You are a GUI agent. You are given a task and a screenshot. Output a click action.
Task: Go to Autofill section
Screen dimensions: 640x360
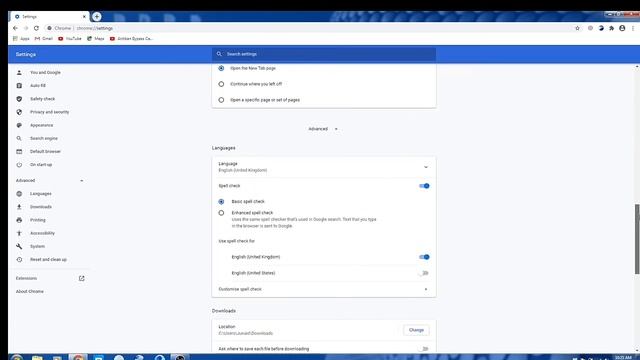(x=38, y=86)
